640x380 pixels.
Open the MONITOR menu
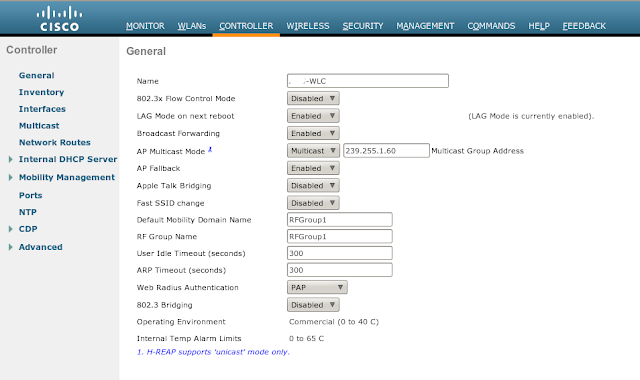[x=145, y=26]
